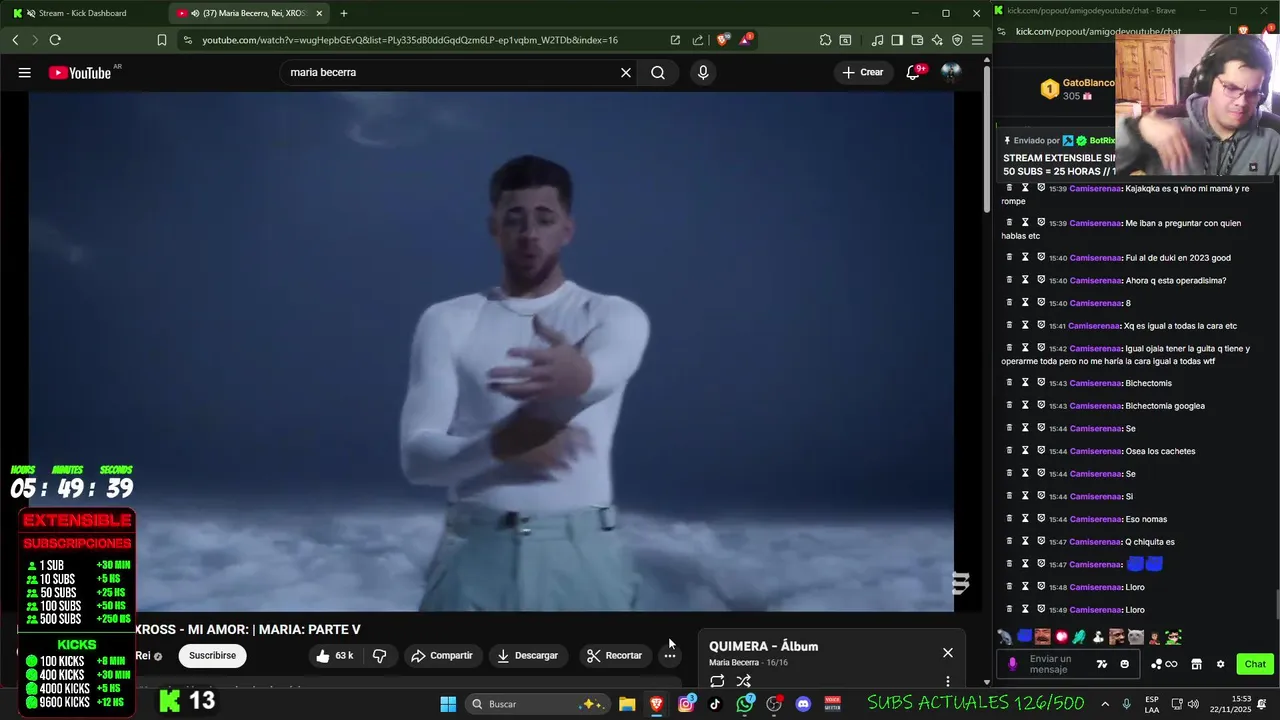The image size is (1280, 720).
Task: Open File Explorer from the taskbar
Action: (627, 704)
